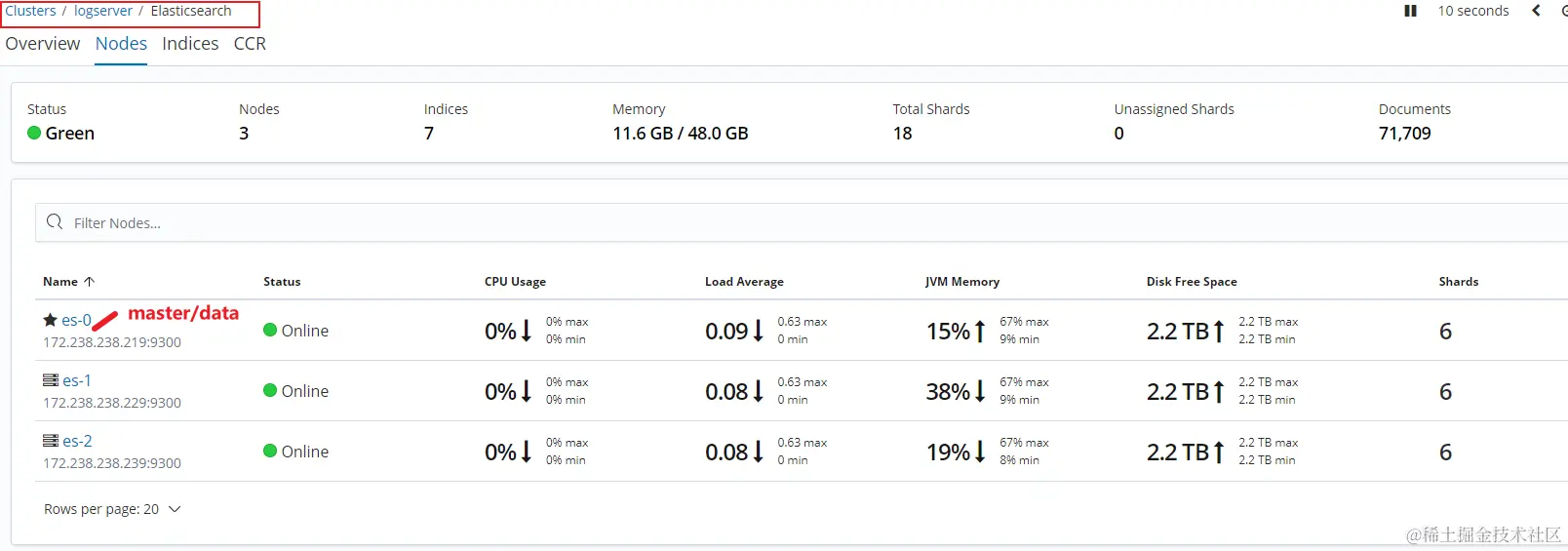Screen dimensions: 1568x551
Task: Sort the table by CPU Usage header
Action: [x=515, y=282]
